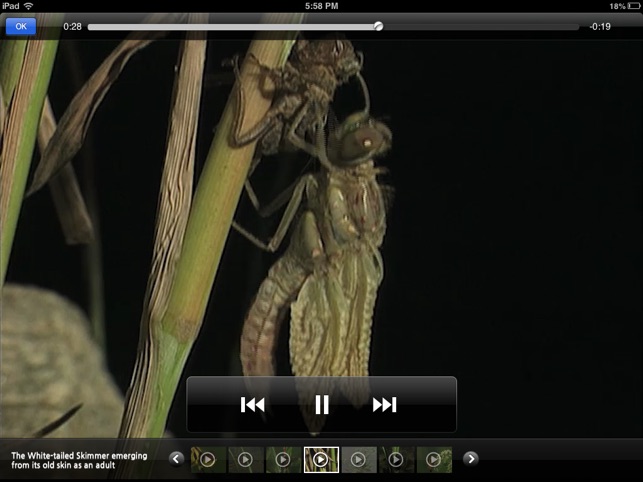The image size is (643, 482).
Task: Skip to the previous video
Action: [x=253, y=404]
